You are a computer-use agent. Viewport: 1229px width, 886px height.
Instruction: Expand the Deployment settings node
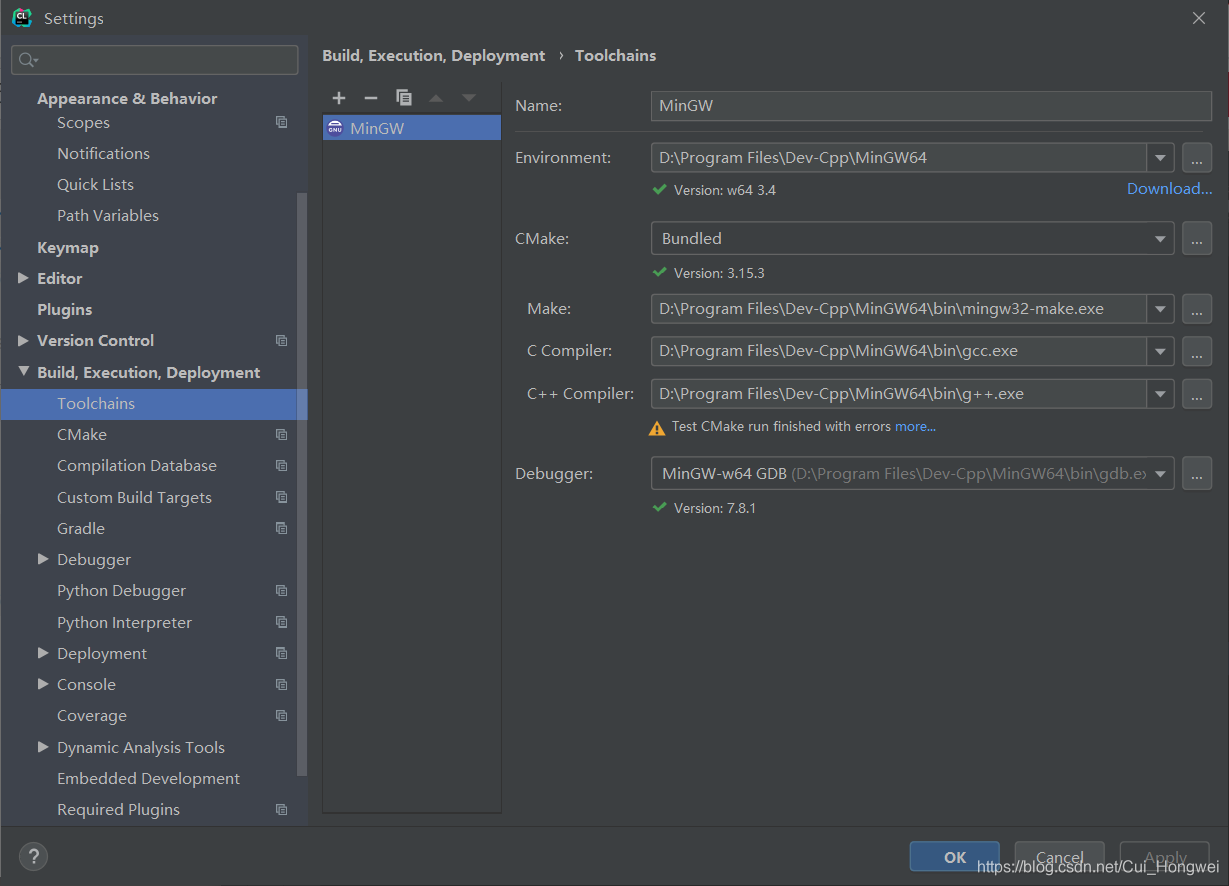coord(43,653)
